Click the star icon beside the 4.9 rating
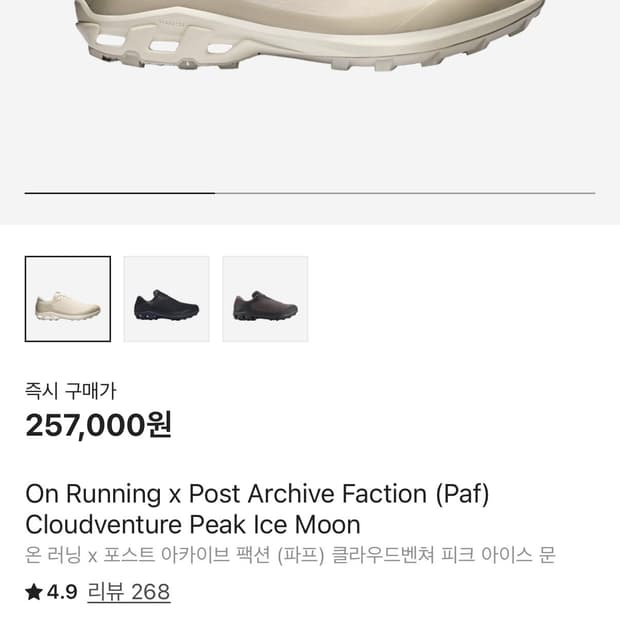 (34, 592)
